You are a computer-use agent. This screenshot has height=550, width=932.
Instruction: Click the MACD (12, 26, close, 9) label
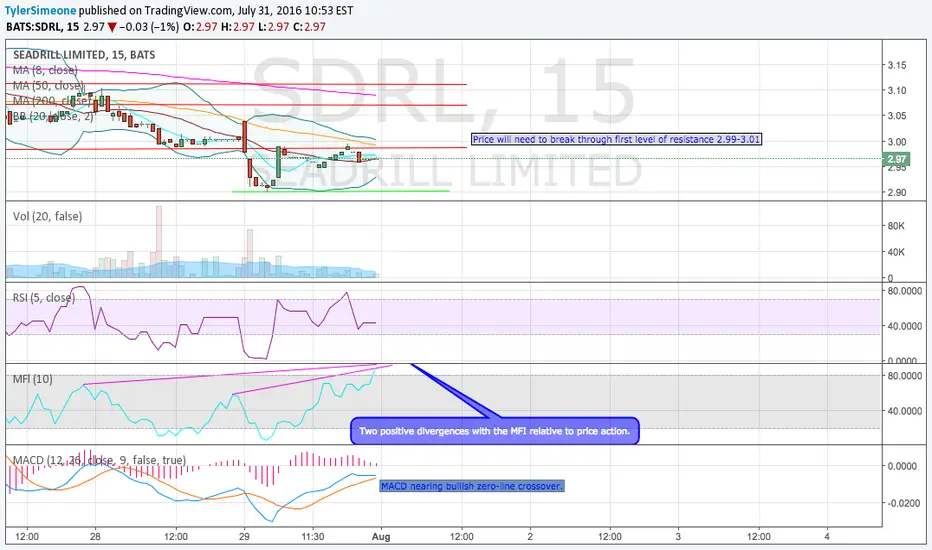[x=99, y=460]
